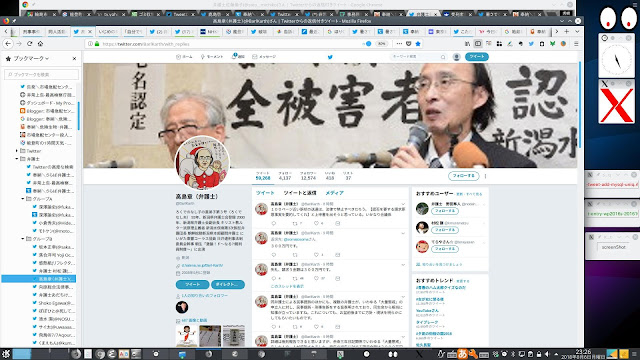This screenshot has width=640, height=360.
Task: Open the first media thumbnail in profile
Action: (187, 336)
